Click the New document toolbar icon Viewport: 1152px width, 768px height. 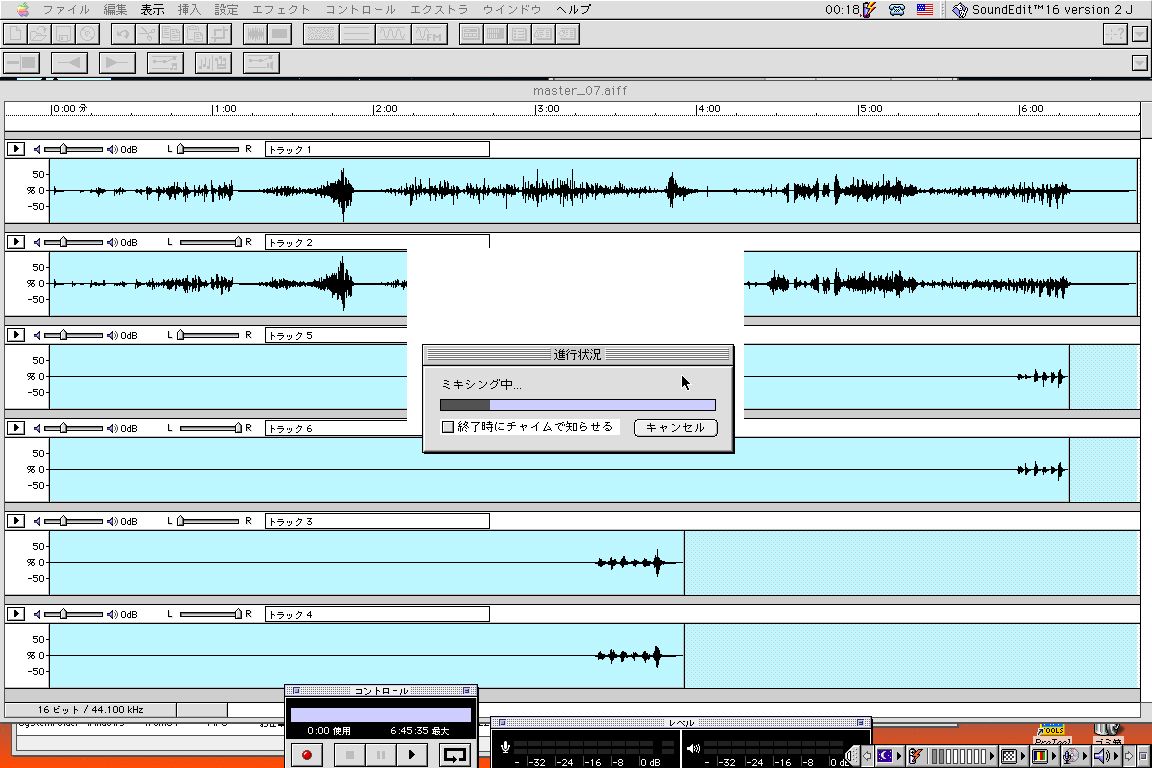[15, 34]
